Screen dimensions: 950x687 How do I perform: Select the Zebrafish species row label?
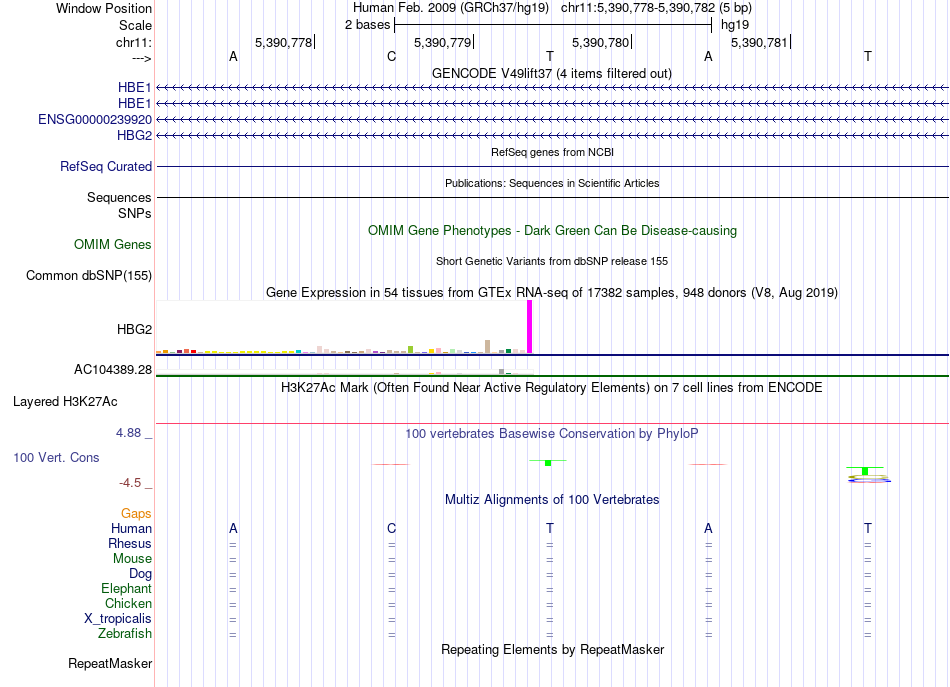[x=125, y=634]
